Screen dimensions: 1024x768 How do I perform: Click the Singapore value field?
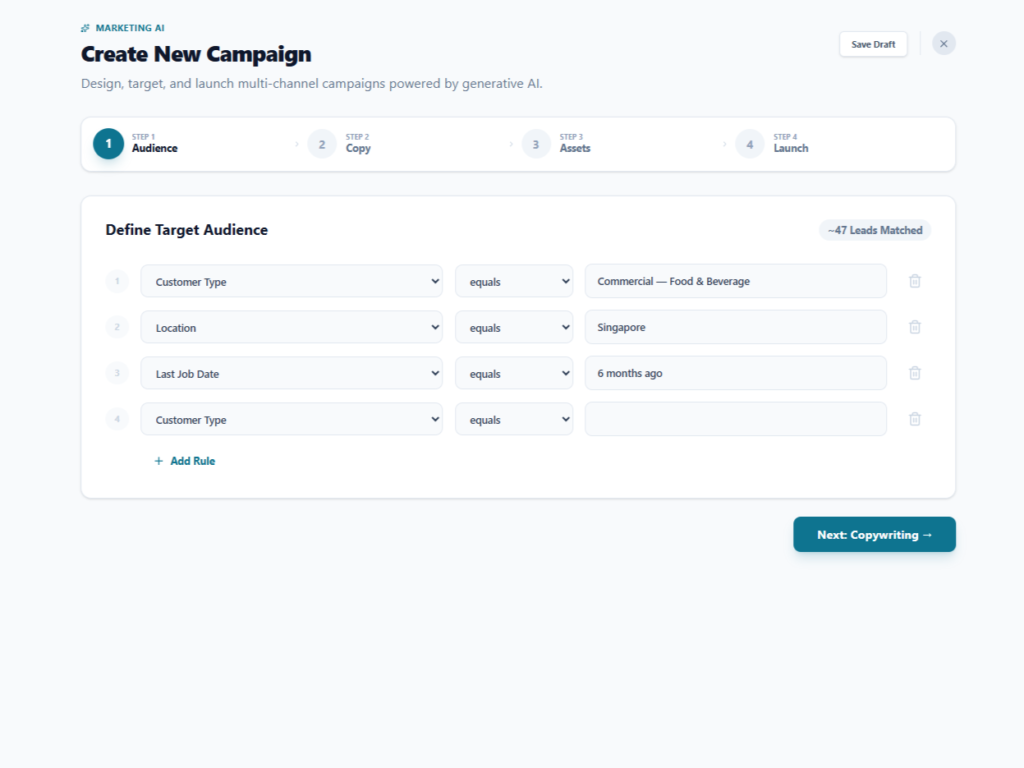[735, 327]
